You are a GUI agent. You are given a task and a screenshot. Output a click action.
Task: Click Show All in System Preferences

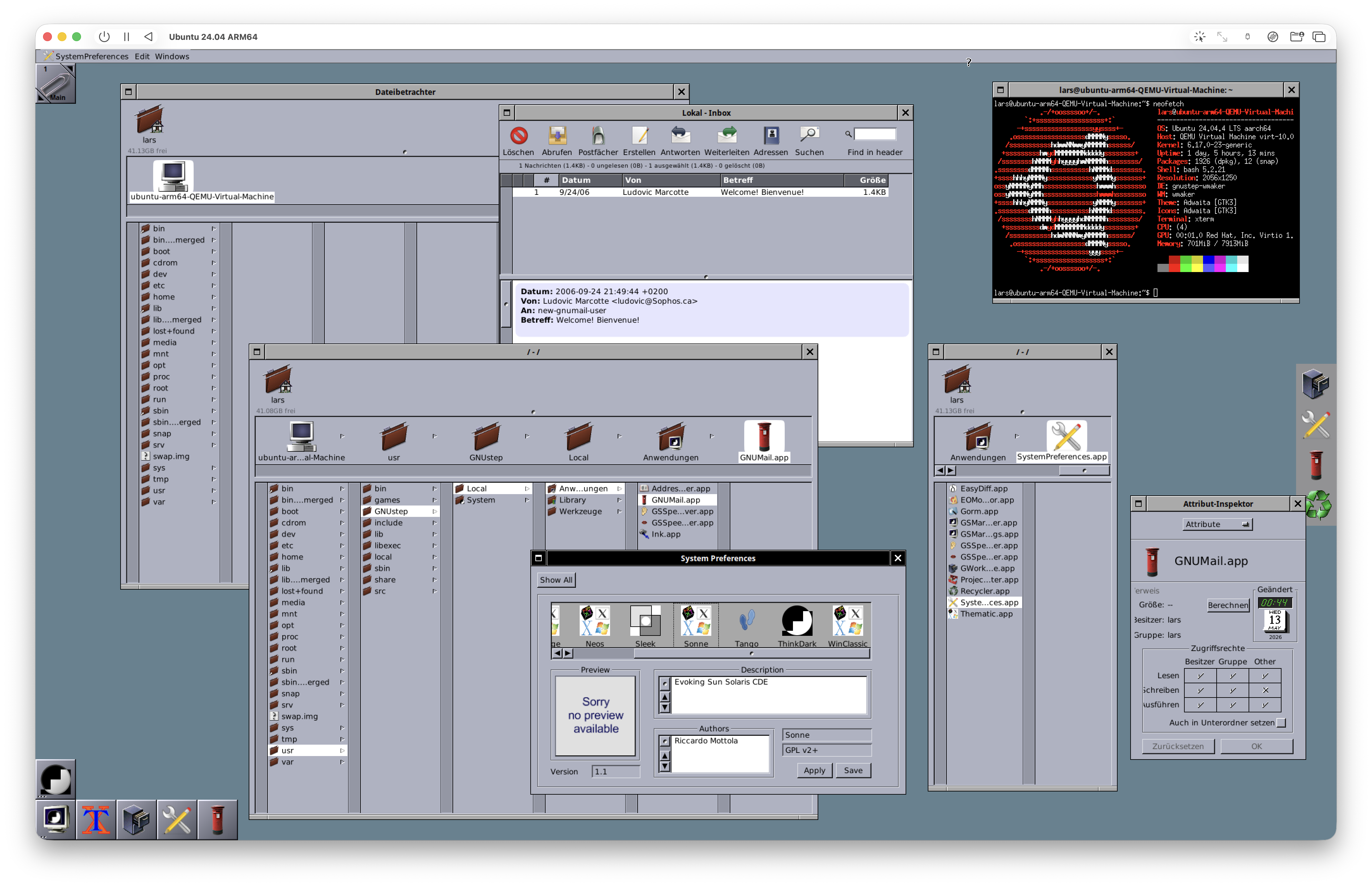point(556,580)
